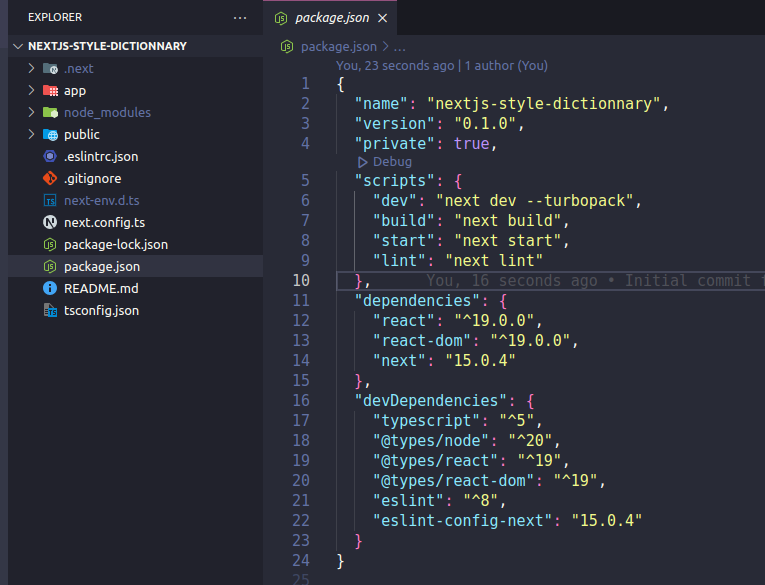This screenshot has width=765, height=585.
Task: Select the node_modules folder name
Action: [107, 113]
